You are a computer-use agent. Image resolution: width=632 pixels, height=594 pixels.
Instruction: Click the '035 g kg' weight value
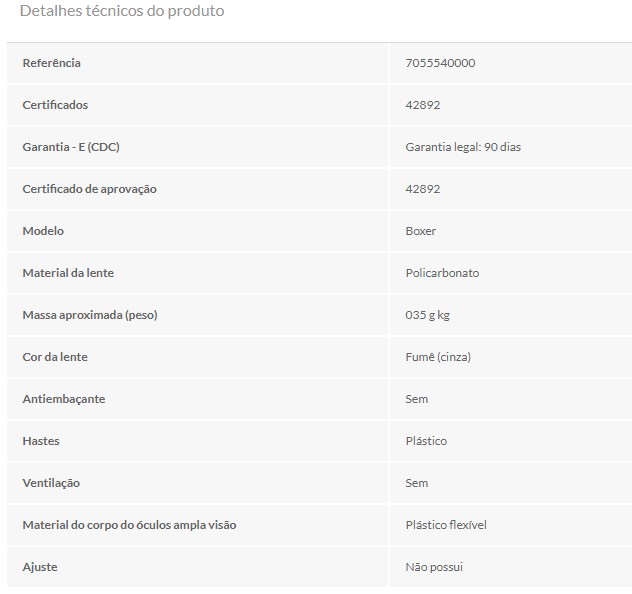click(428, 315)
